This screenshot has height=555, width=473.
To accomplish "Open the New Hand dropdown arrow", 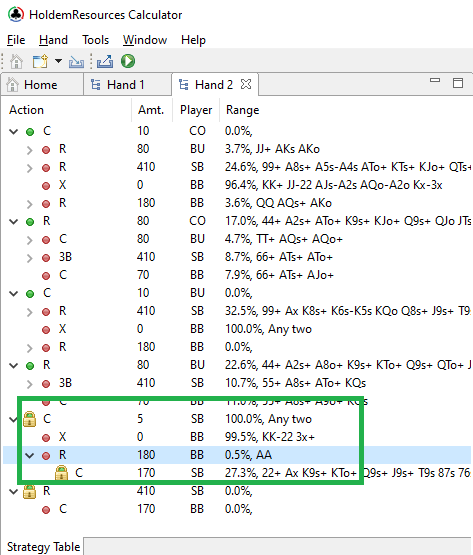I will 58,61.
